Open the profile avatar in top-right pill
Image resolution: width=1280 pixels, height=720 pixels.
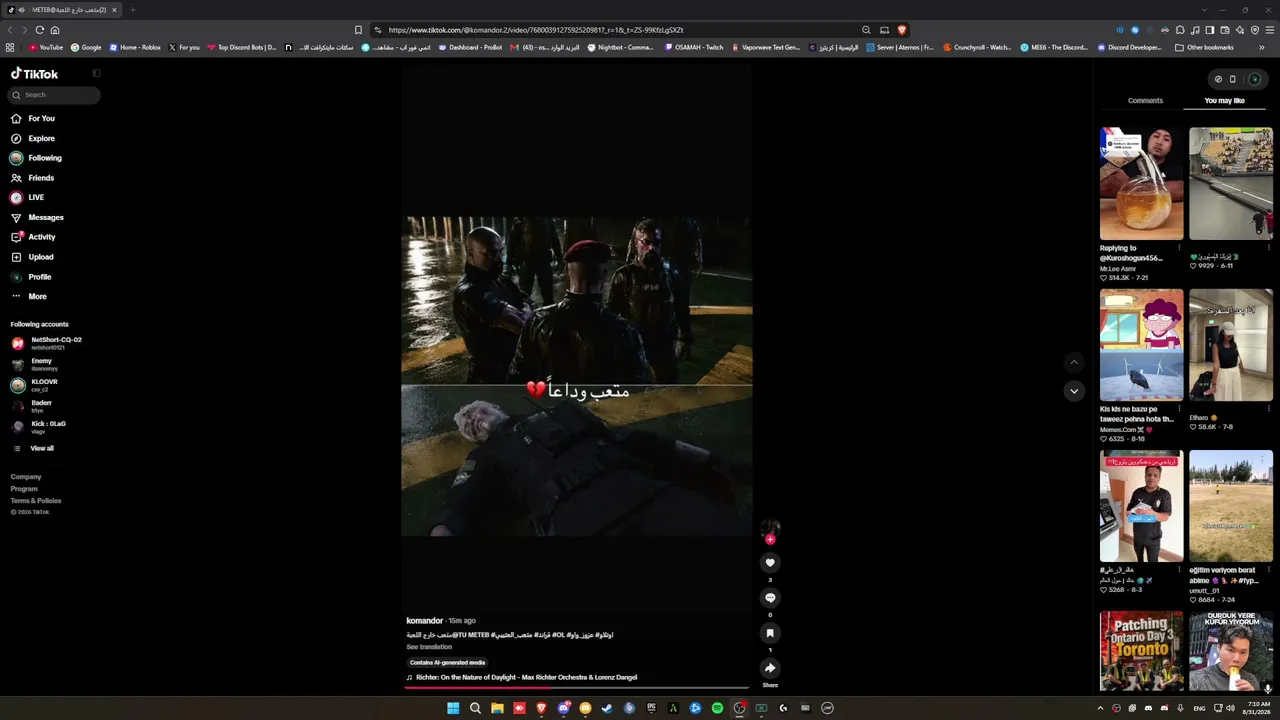[1254, 79]
